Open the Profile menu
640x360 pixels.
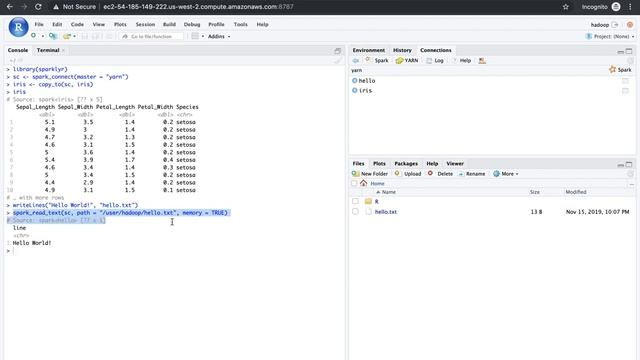click(x=216, y=24)
